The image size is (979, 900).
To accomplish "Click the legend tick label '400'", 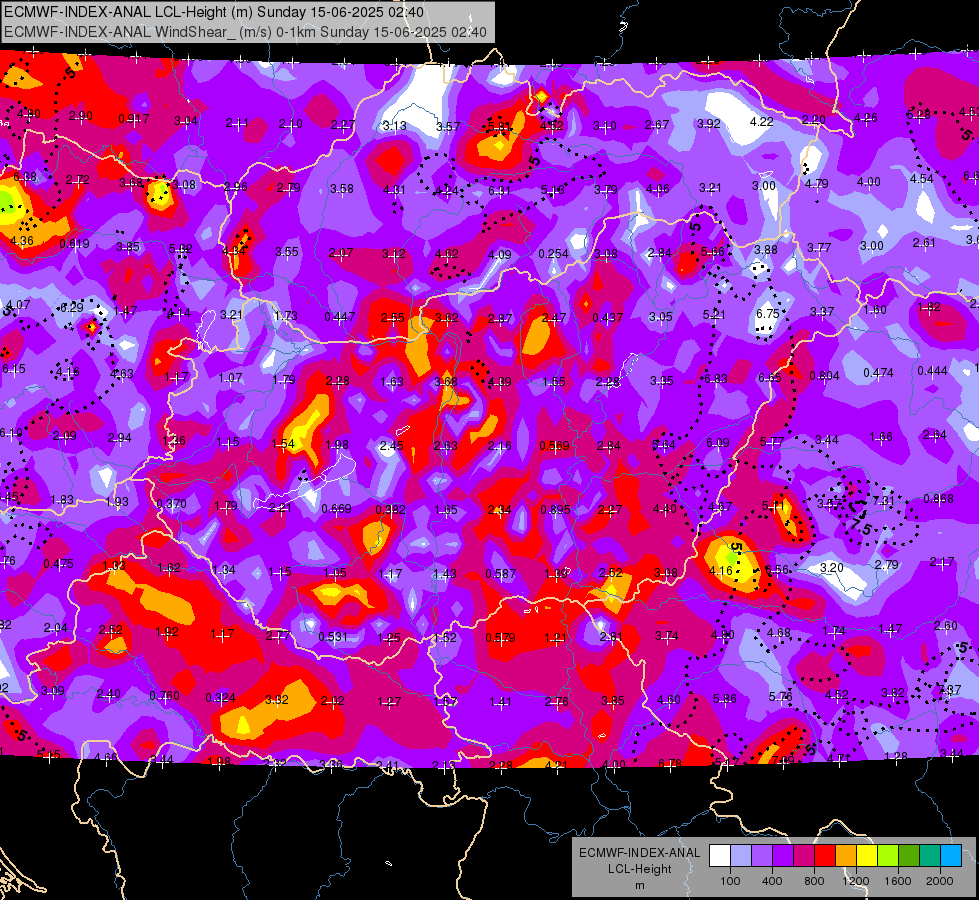I will coord(772,881).
